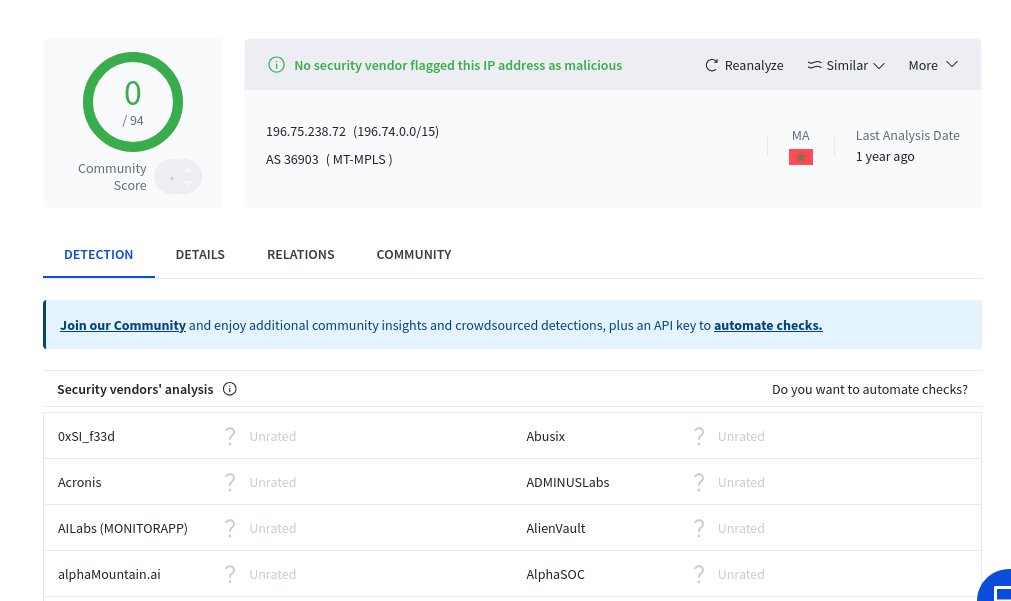Open the COMMUNITY tab
The image size is (1011, 601).
point(414,255)
